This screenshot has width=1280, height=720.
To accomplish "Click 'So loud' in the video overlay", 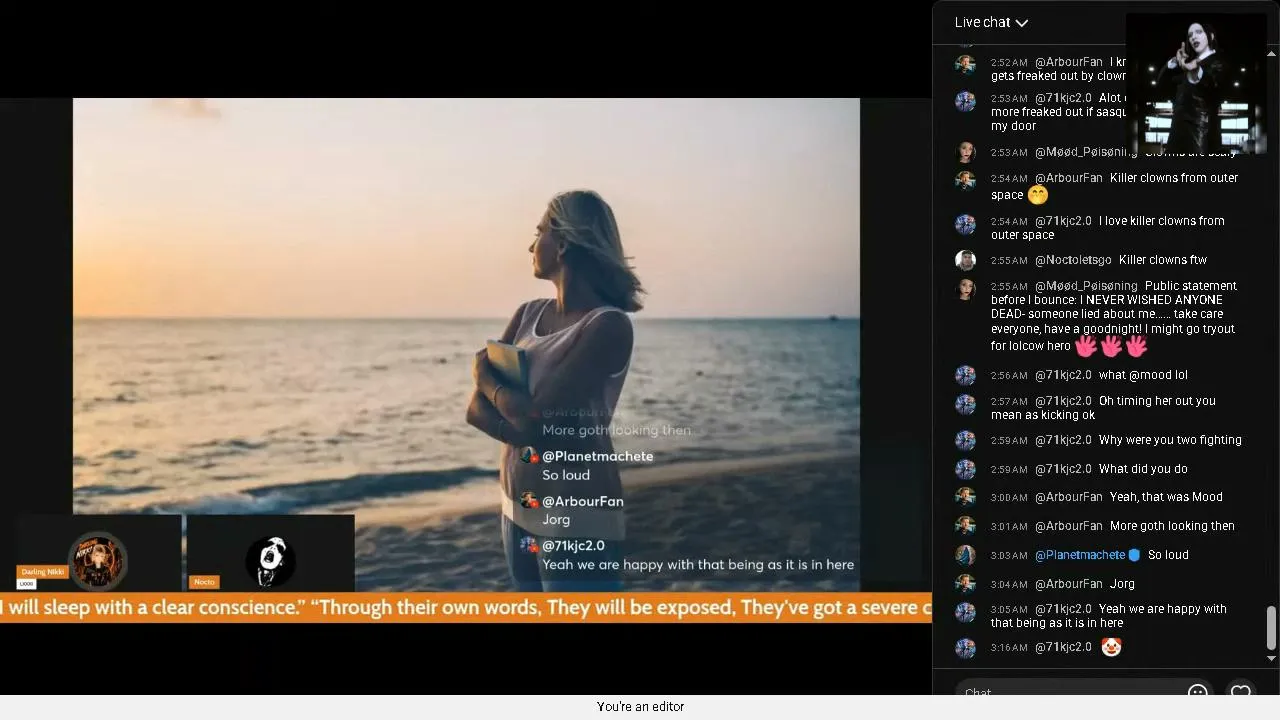I will 566,475.
